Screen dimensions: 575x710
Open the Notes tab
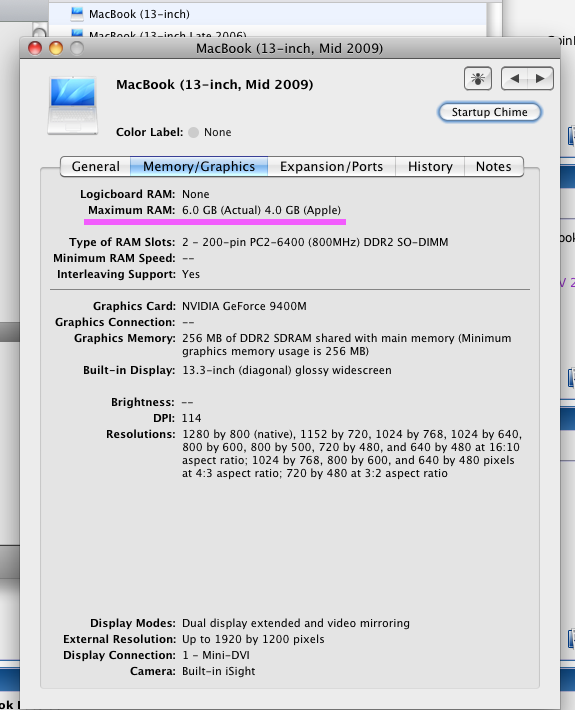[494, 167]
